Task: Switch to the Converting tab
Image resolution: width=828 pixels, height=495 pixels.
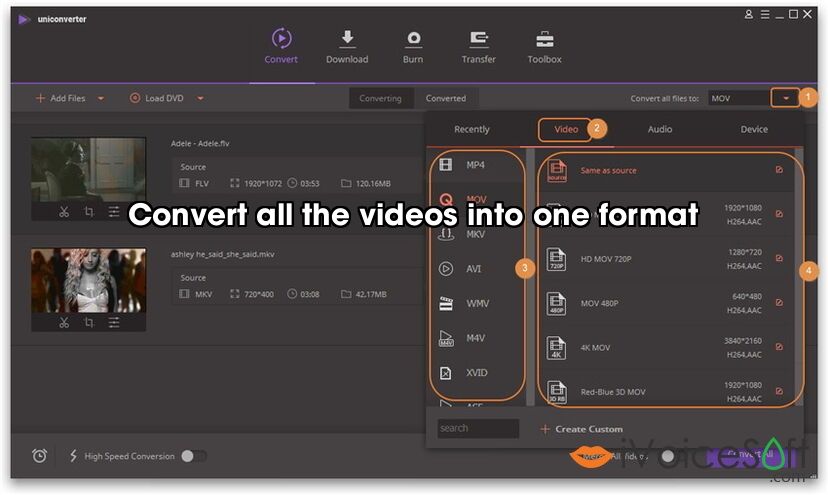Action: click(x=380, y=98)
